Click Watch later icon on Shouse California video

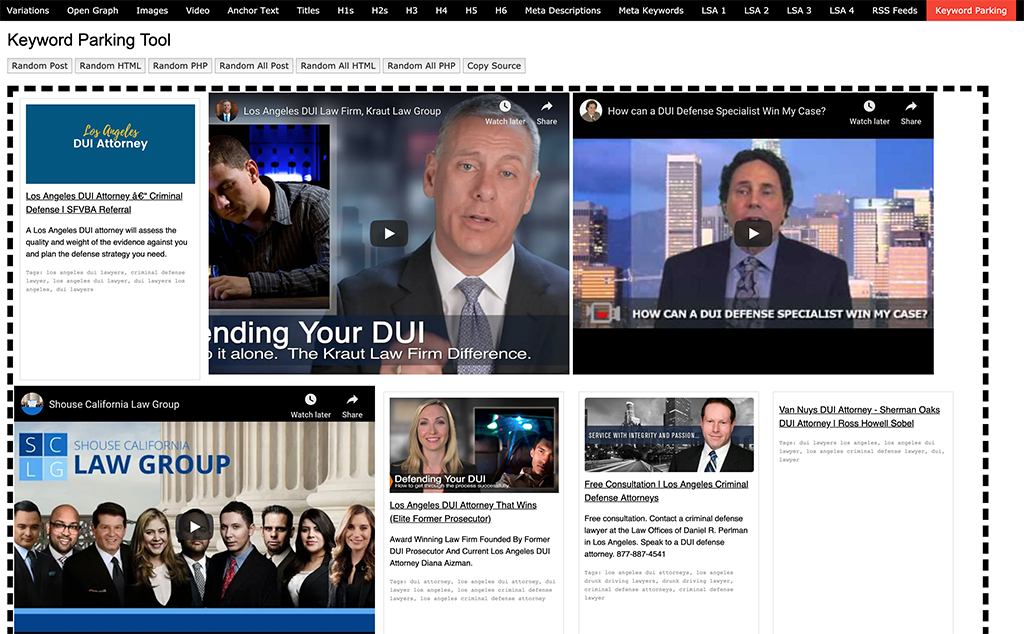click(310, 400)
